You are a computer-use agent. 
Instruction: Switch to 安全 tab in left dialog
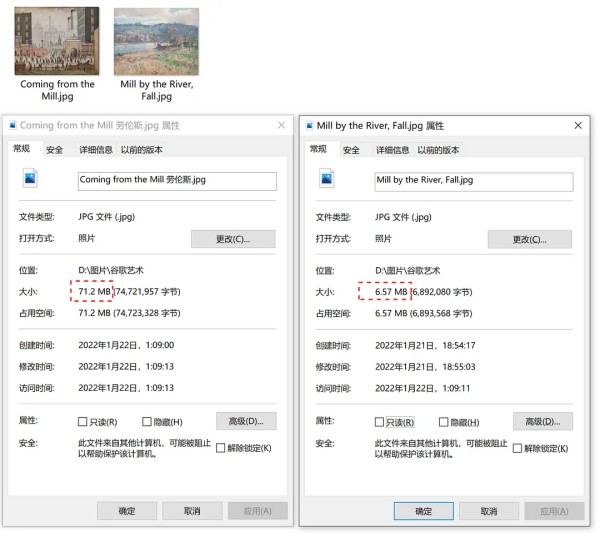pos(54,150)
